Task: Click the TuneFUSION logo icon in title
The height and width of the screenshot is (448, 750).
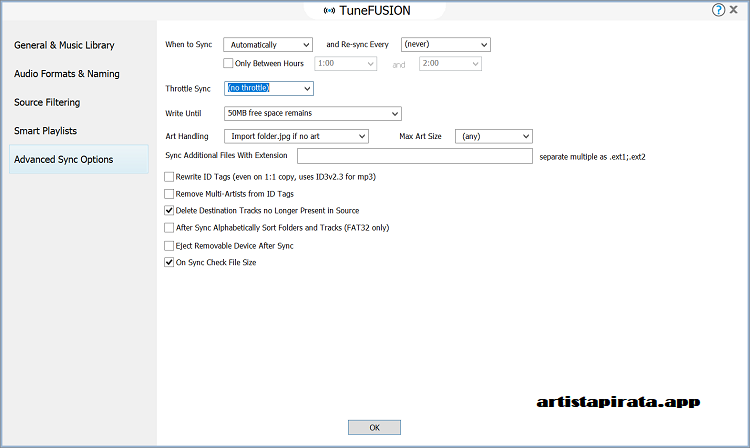Action: tap(330, 11)
